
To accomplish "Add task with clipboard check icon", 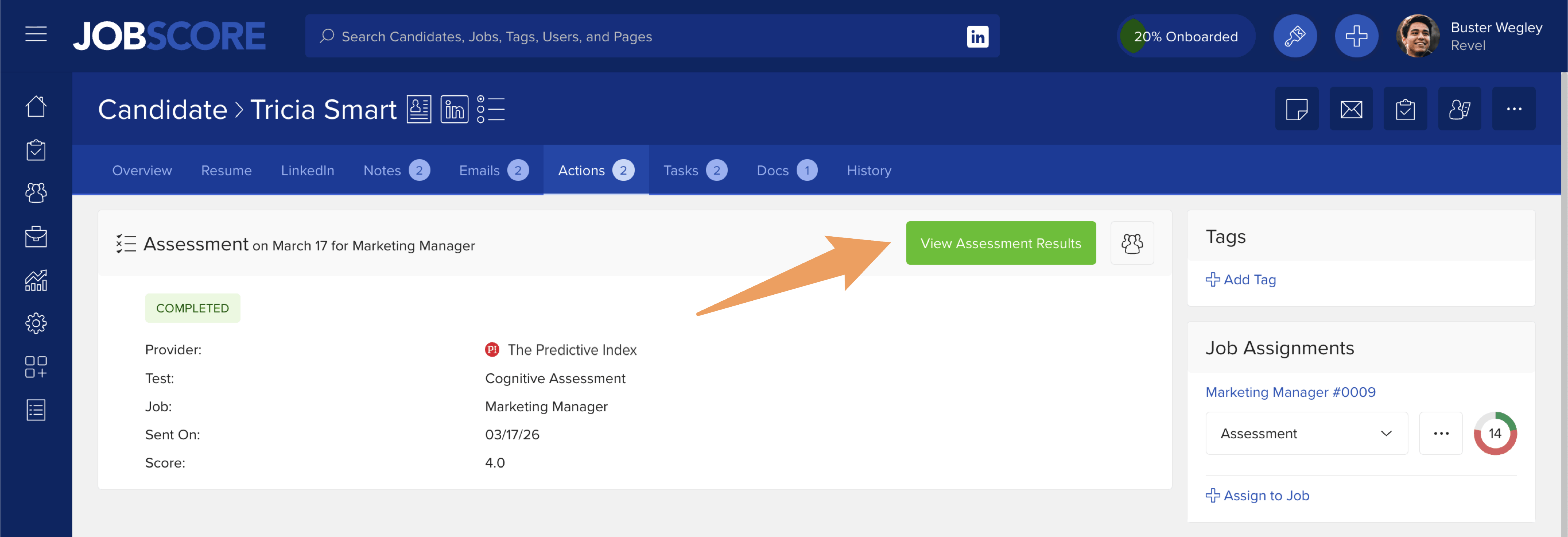I will (1405, 109).
